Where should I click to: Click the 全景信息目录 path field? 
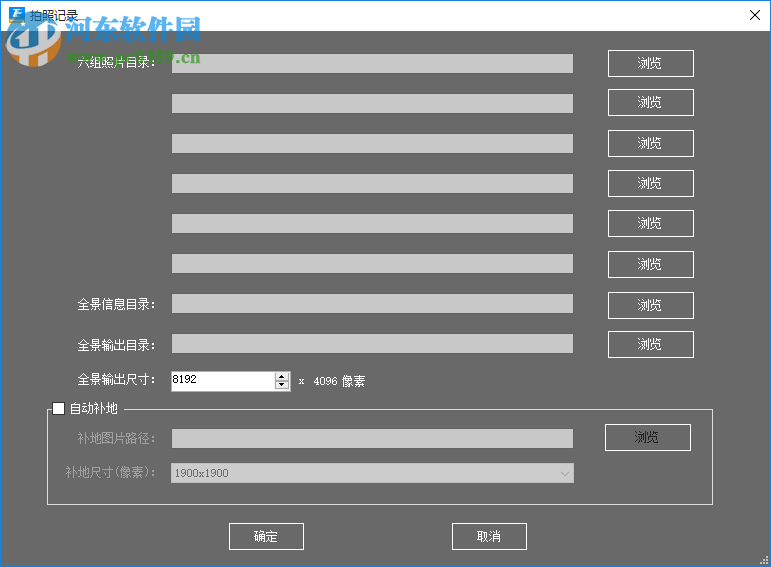[372, 303]
